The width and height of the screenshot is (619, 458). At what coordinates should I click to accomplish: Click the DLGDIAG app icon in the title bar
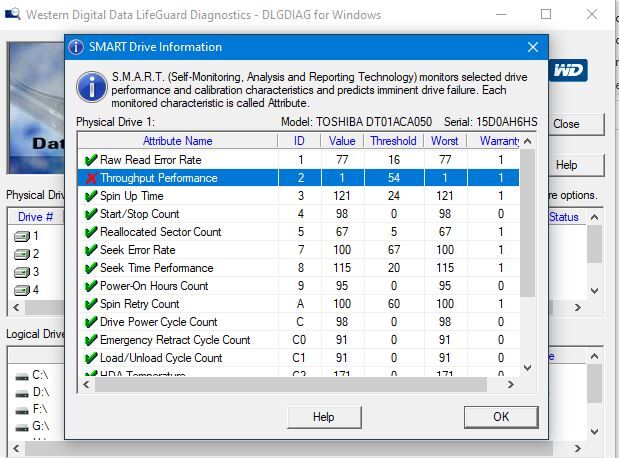tap(13, 15)
